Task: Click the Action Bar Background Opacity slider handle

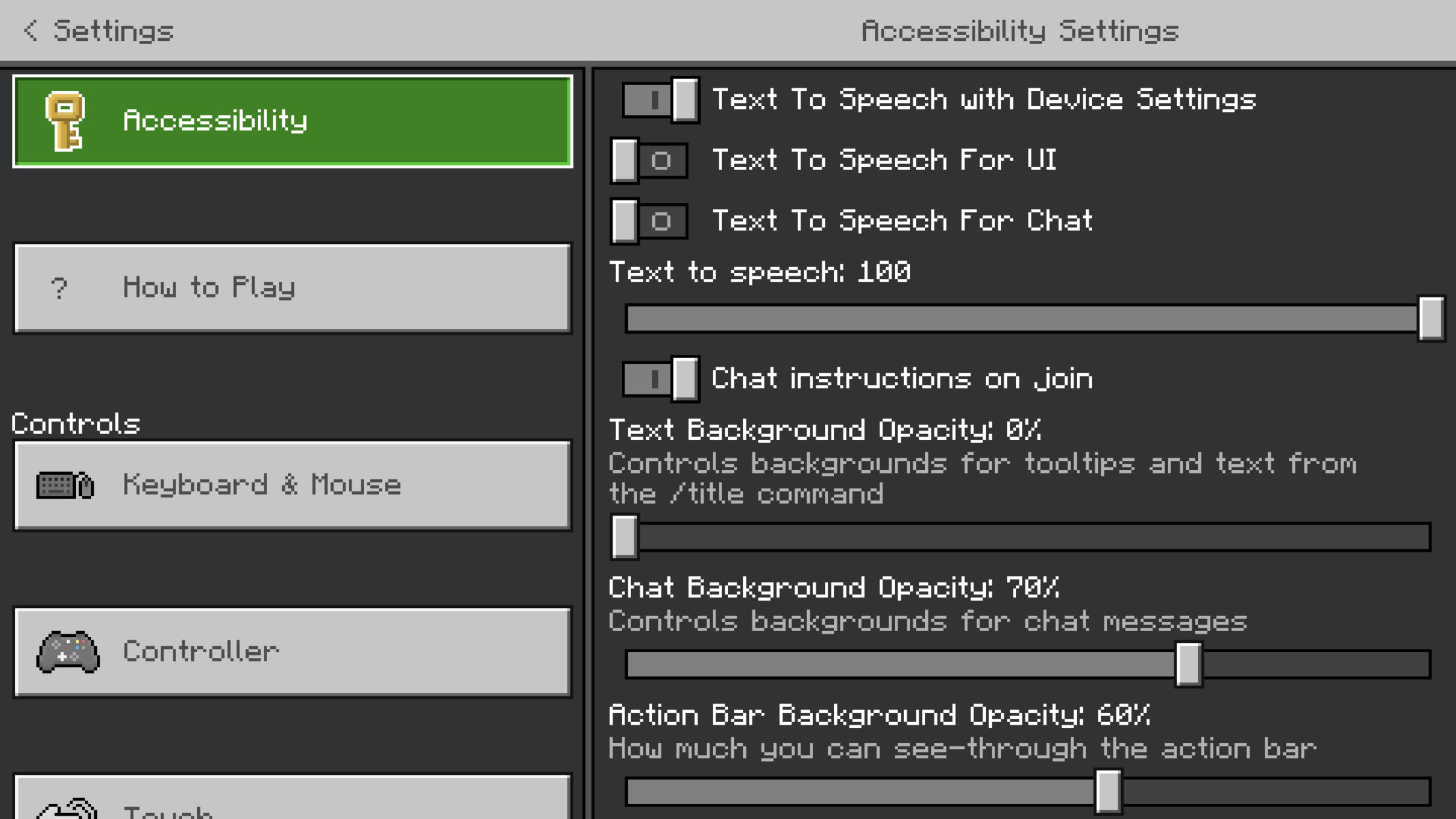Action: 1108,791
